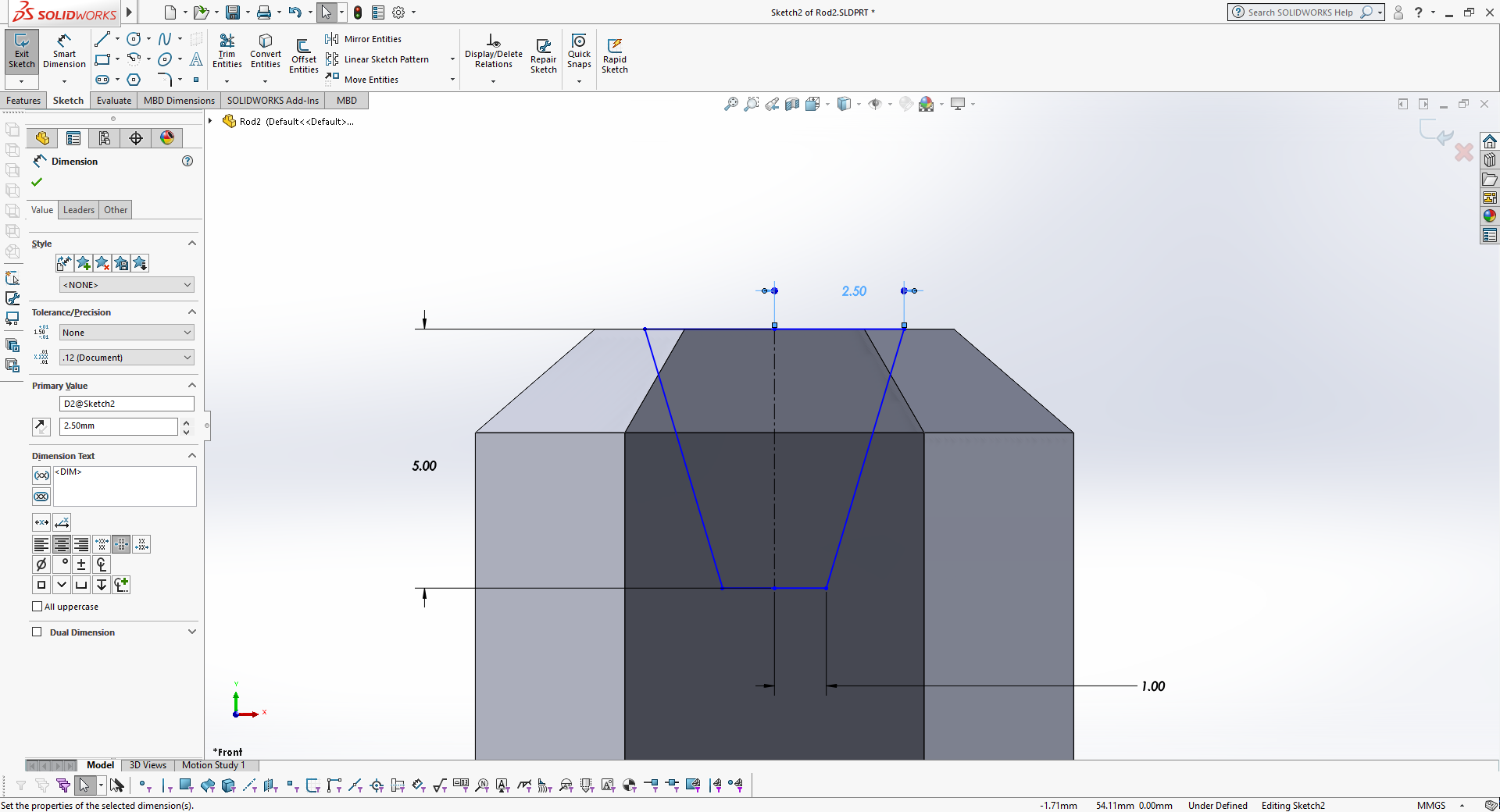Collapse the Style section
This screenshot has height=812, width=1500.
[x=192, y=244]
